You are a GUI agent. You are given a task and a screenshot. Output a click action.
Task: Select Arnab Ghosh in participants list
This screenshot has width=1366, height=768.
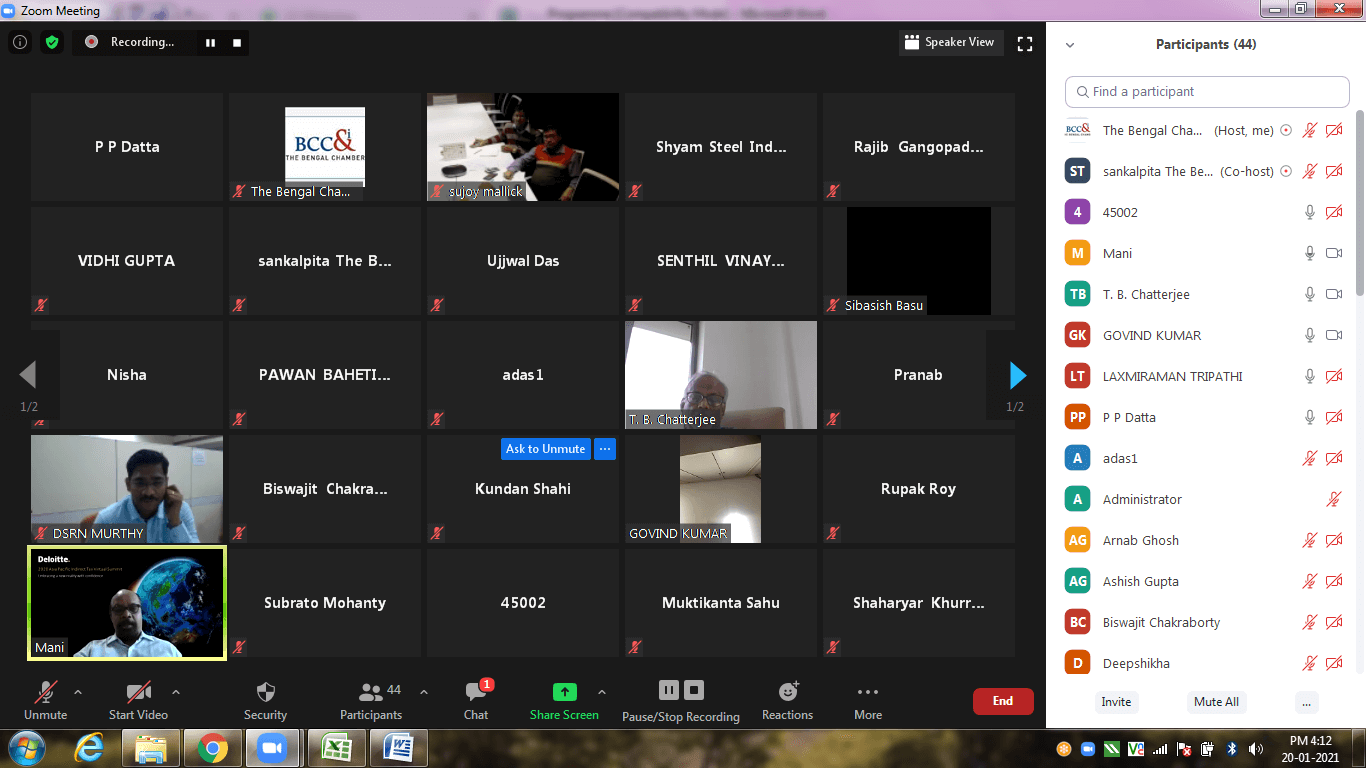tap(1205, 540)
